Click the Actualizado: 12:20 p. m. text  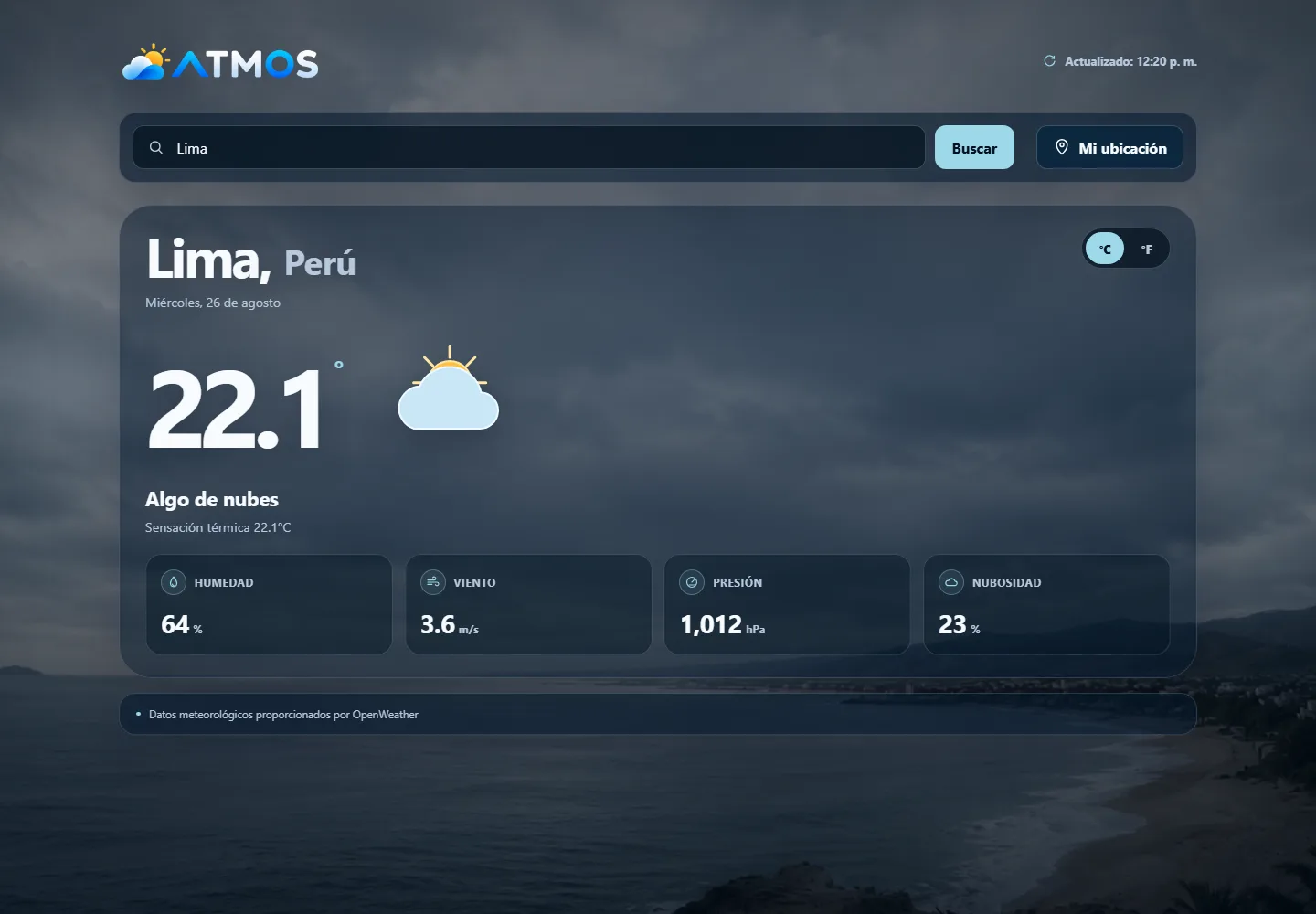tap(1130, 61)
